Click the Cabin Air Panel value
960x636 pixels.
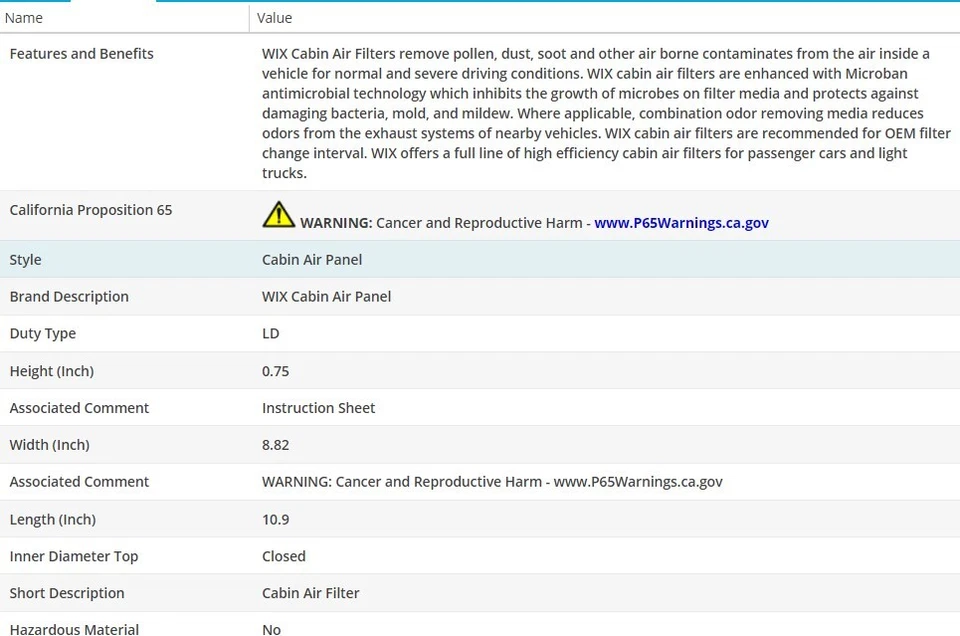click(312, 260)
